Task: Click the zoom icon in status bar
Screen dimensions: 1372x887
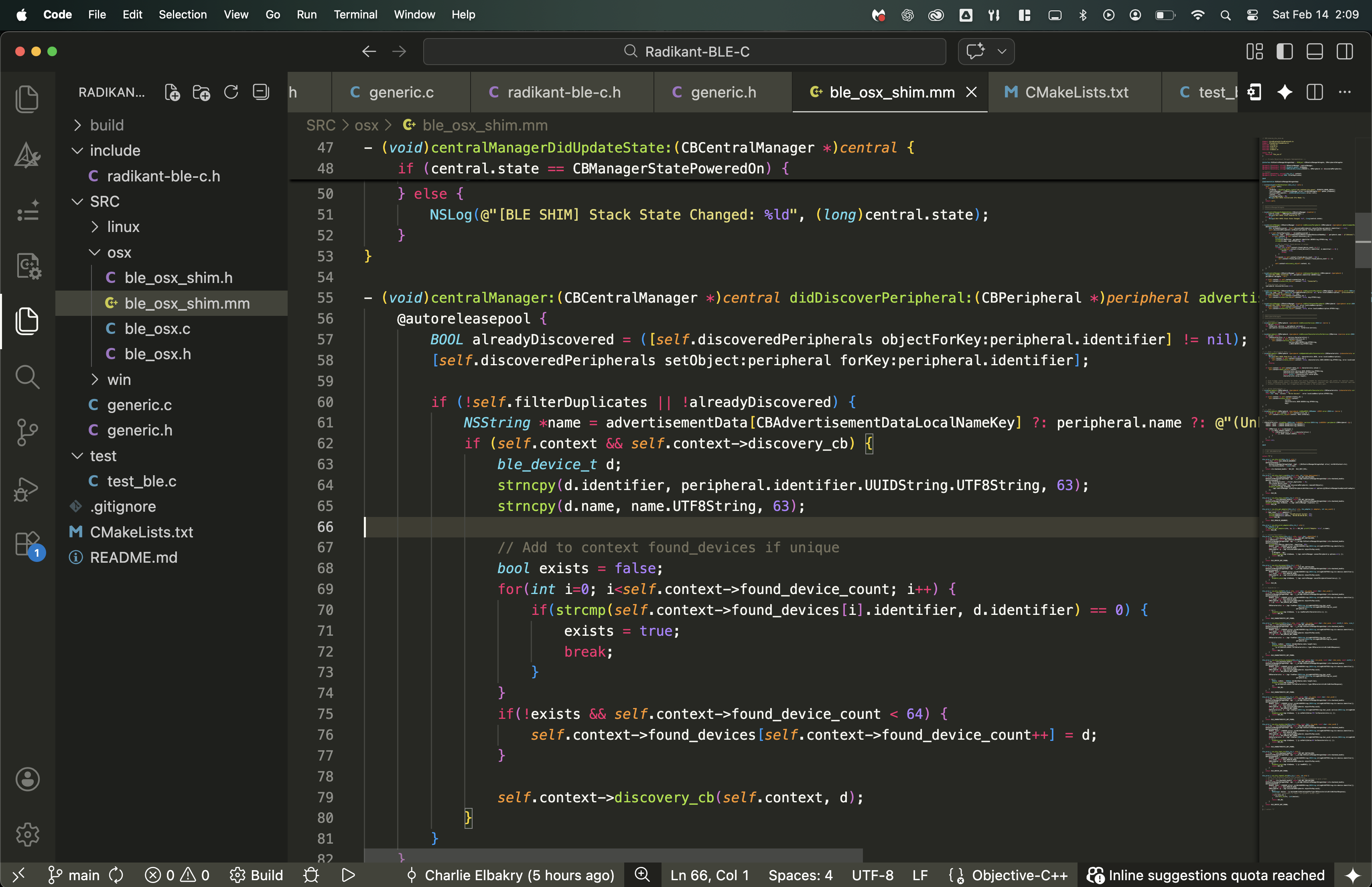Action: (x=642, y=875)
